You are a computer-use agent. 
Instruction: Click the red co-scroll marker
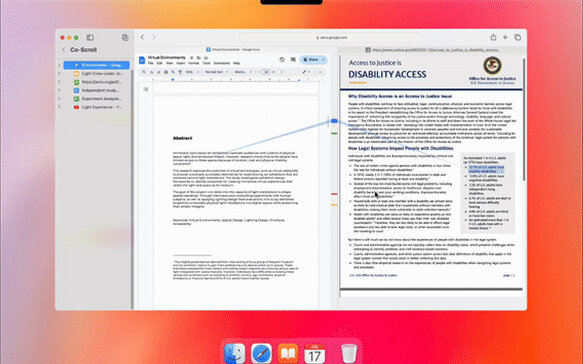[334, 194]
